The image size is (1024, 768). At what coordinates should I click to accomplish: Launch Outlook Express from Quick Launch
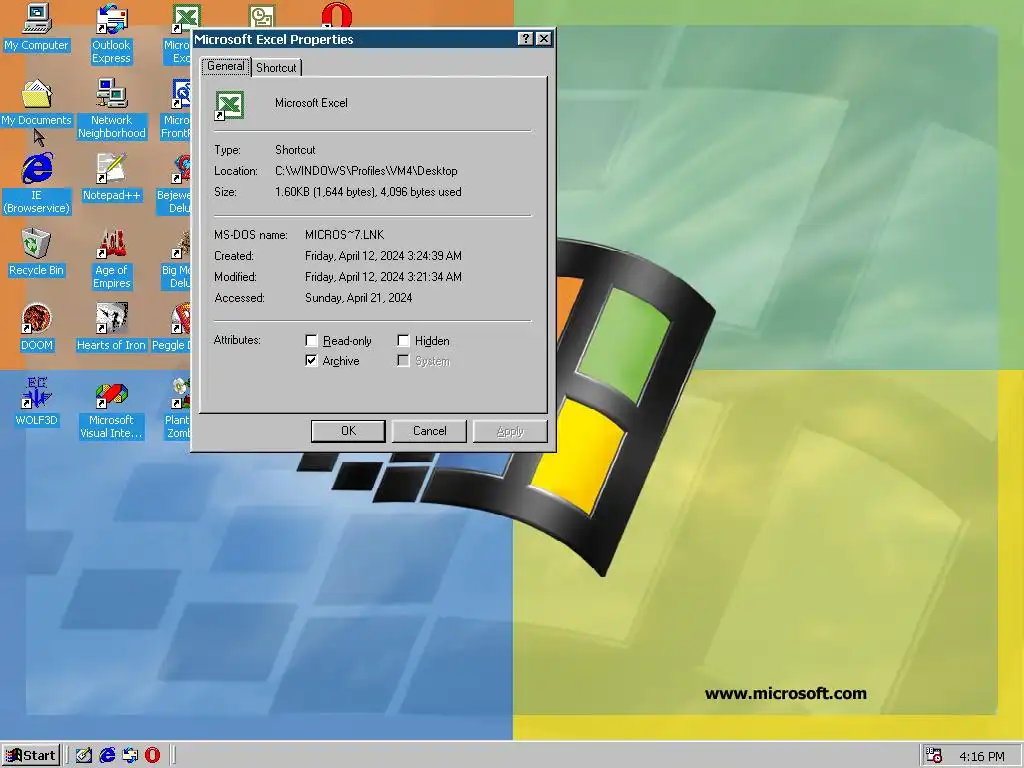(x=130, y=756)
